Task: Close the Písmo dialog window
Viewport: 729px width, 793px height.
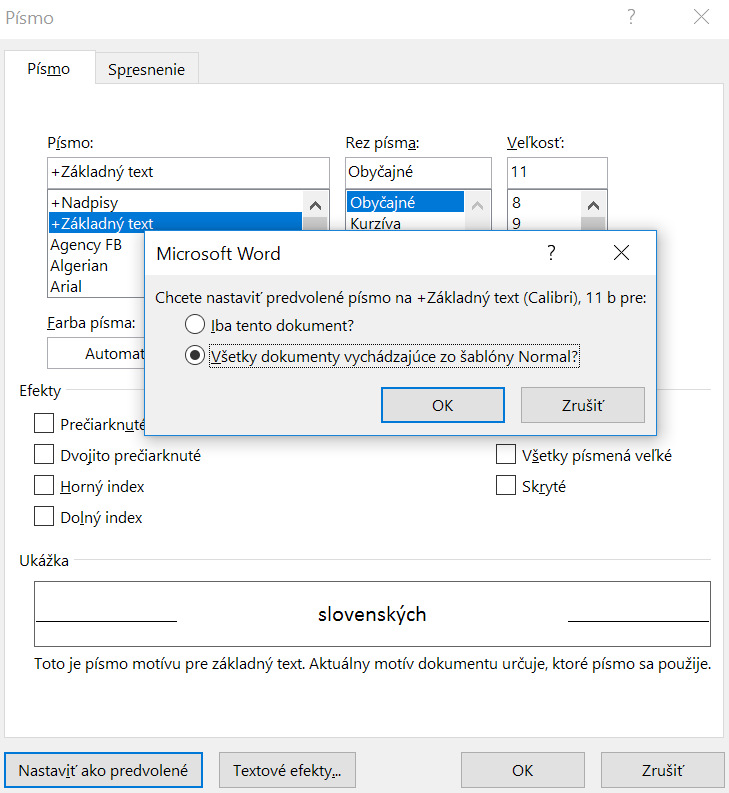Action: [701, 17]
